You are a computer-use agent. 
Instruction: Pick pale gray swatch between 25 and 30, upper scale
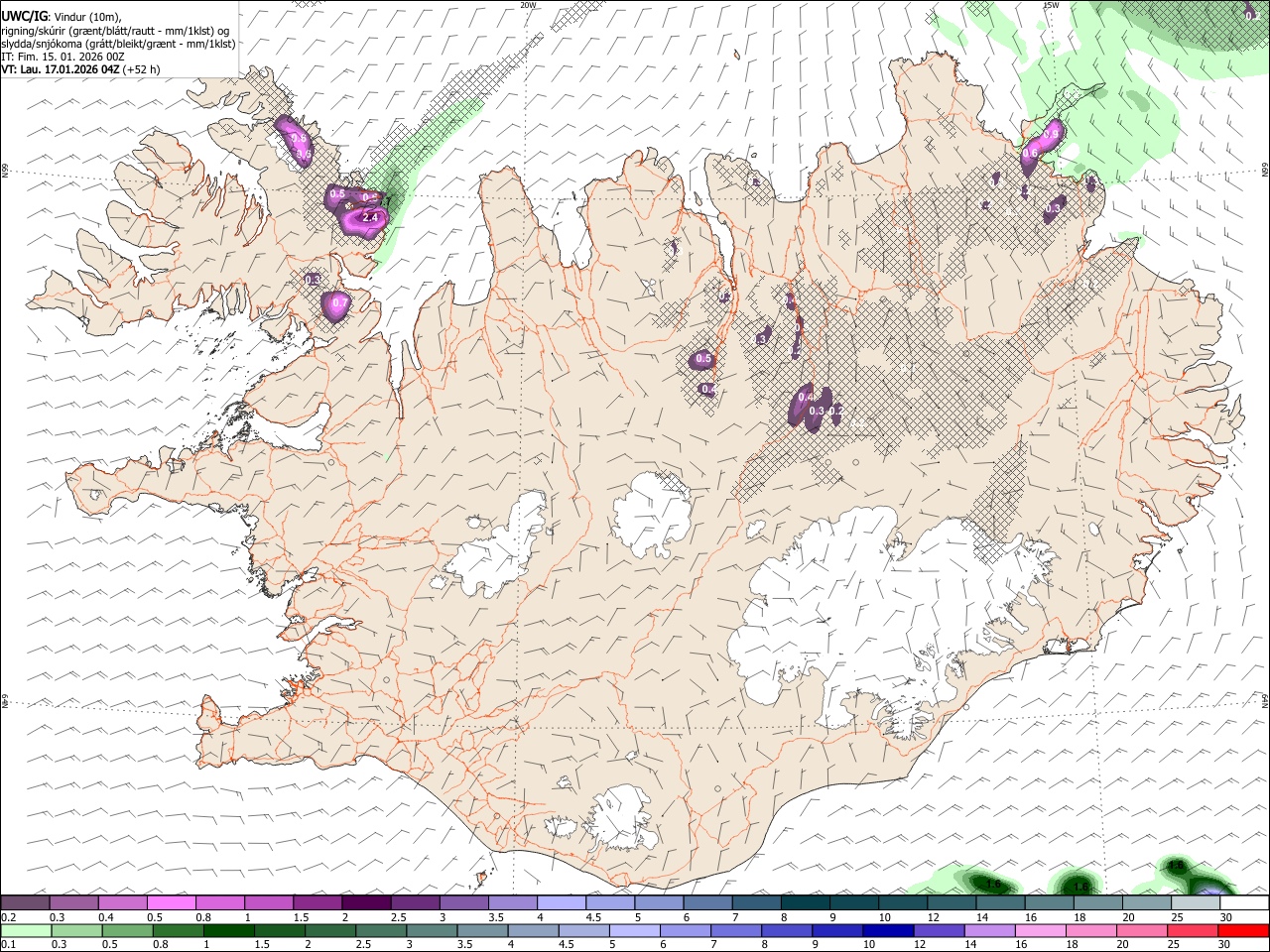pyautogui.click(x=1196, y=903)
